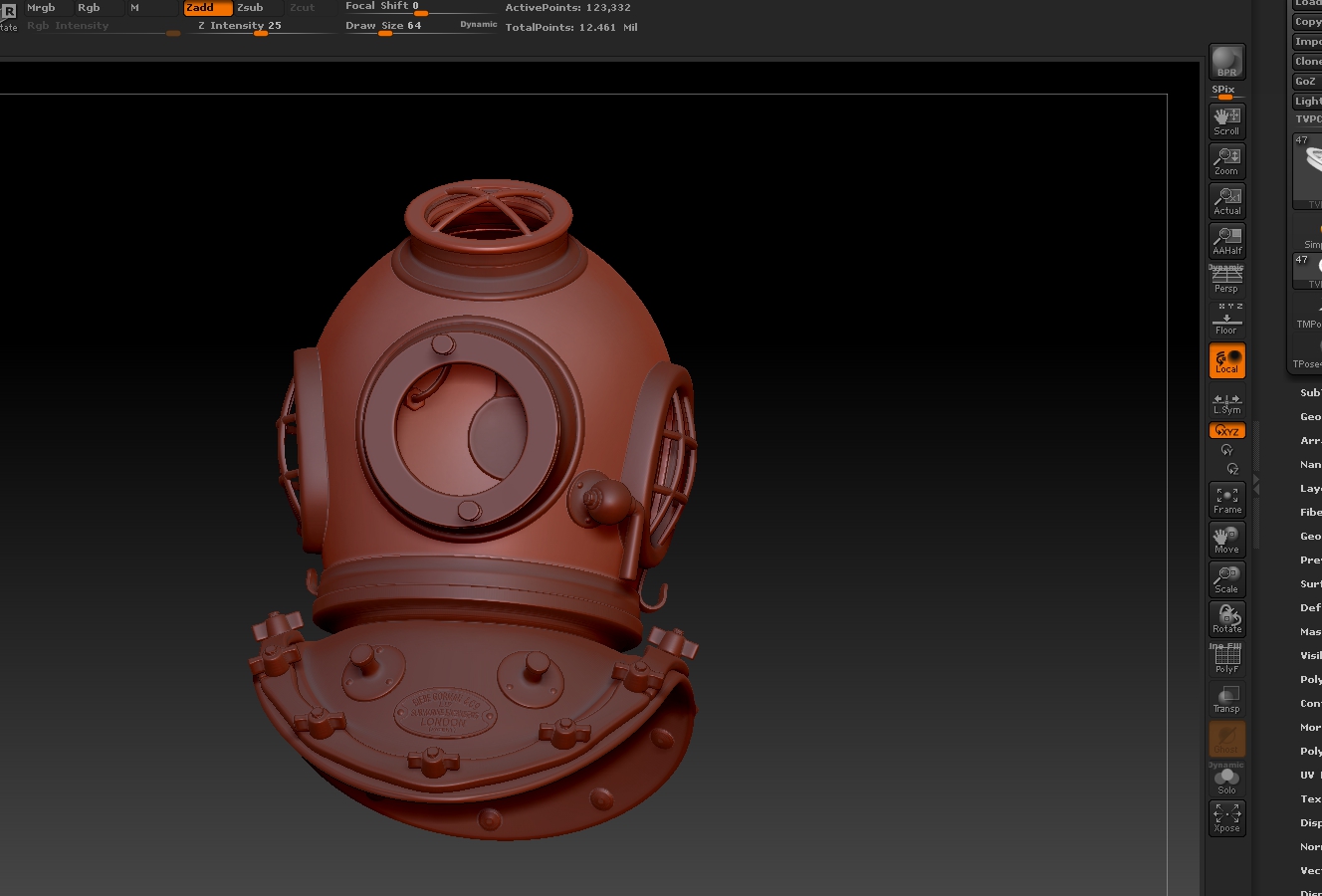Open the Morph Target subpalette

point(1310,728)
